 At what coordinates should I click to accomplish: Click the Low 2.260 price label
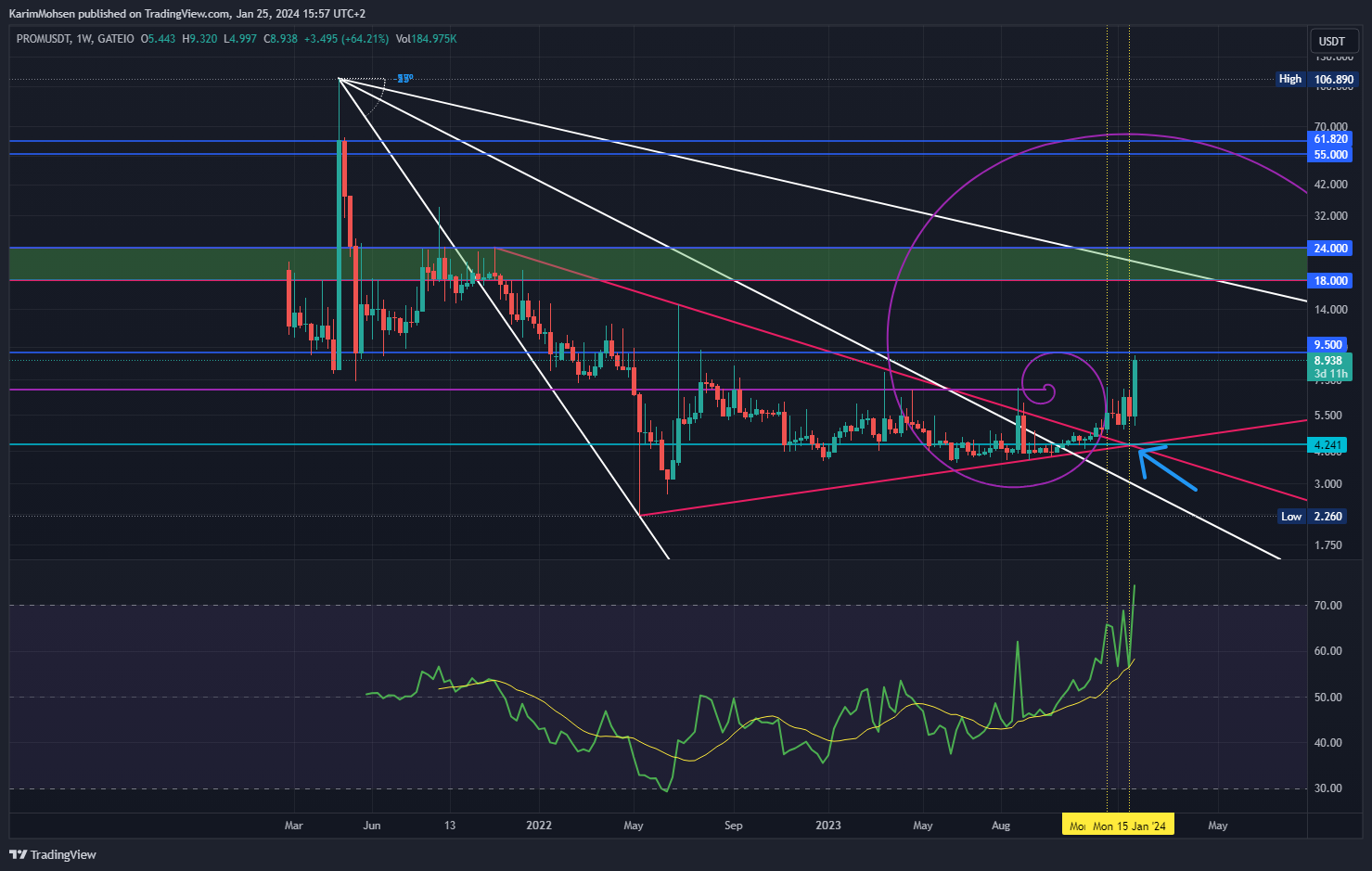click(x=1313, y=517)
